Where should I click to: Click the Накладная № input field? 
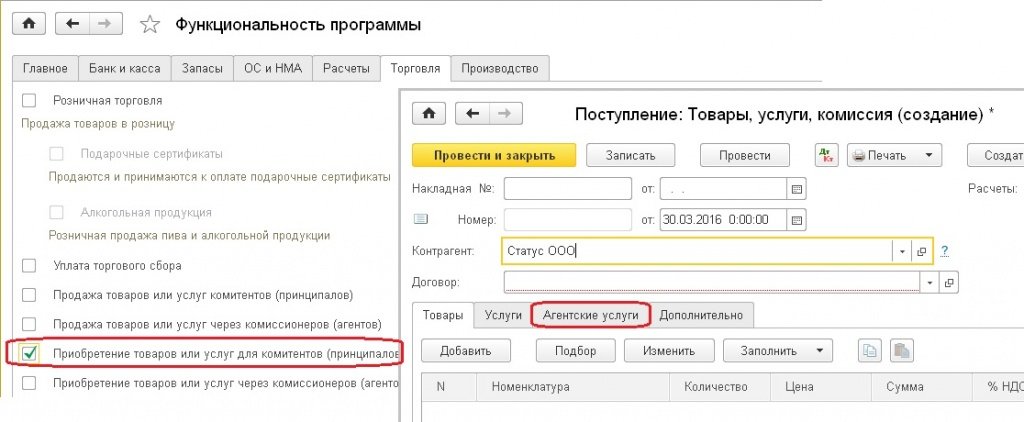565,189
